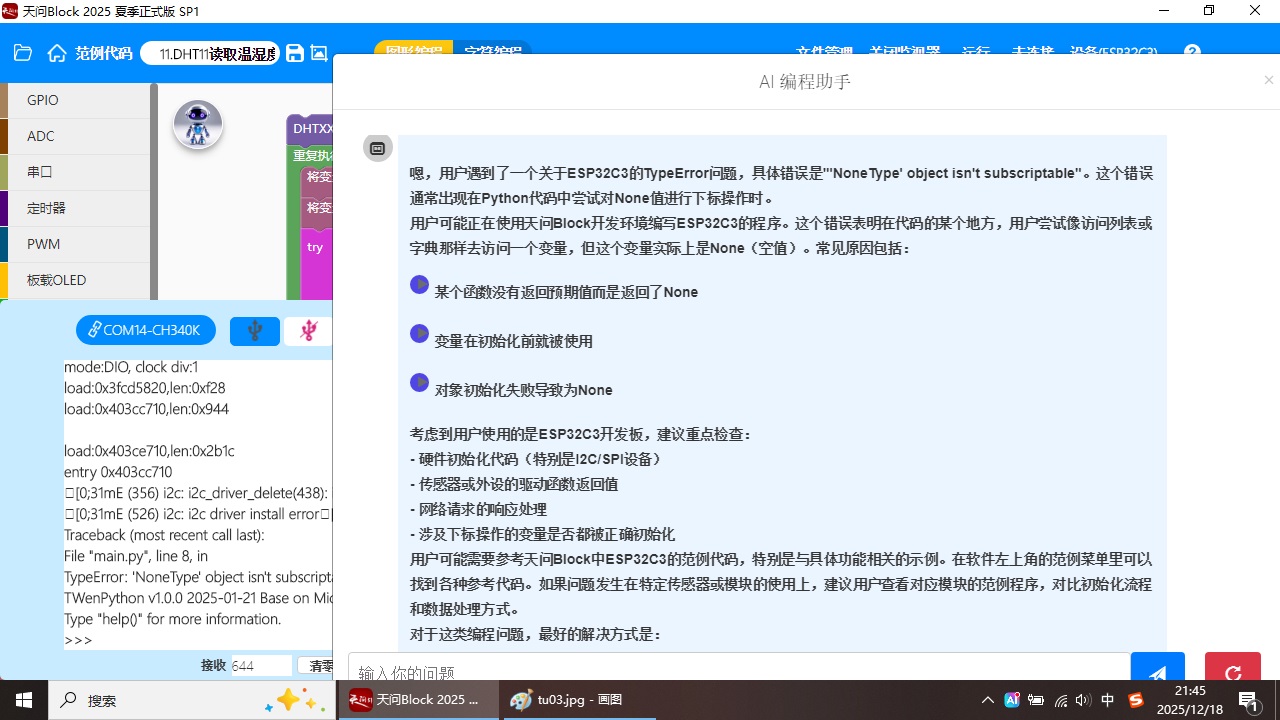Click serial line 'File "main.py", line 8, in'
Image resolution: width=1280 pixels, height=720 pixels.
[136, 556]
